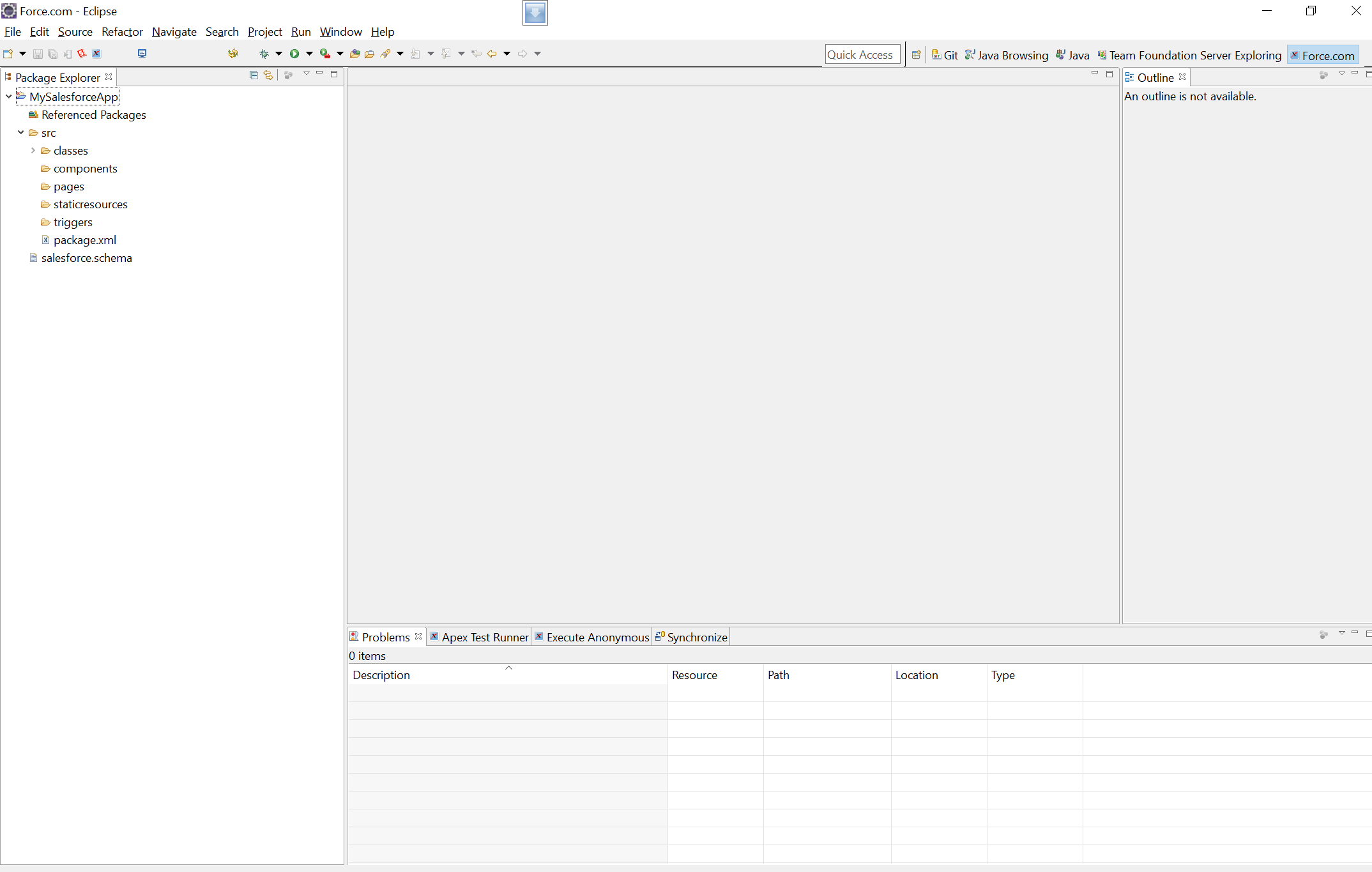This screenshot has width=1372, height=872.
Task: Click Collapse All icon in Package Explorer
Action: pyautogui.click(x=254, y=75)
